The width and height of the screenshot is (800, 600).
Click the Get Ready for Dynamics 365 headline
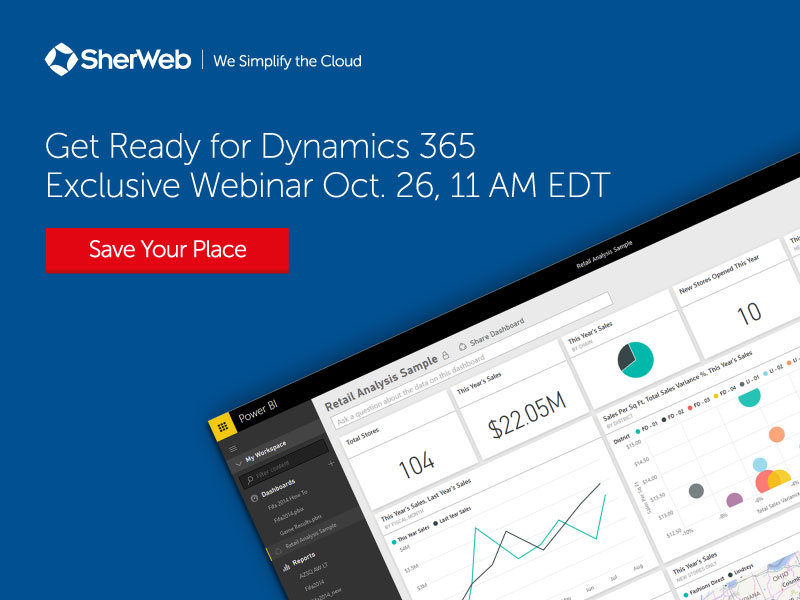[x=260, y=147]
